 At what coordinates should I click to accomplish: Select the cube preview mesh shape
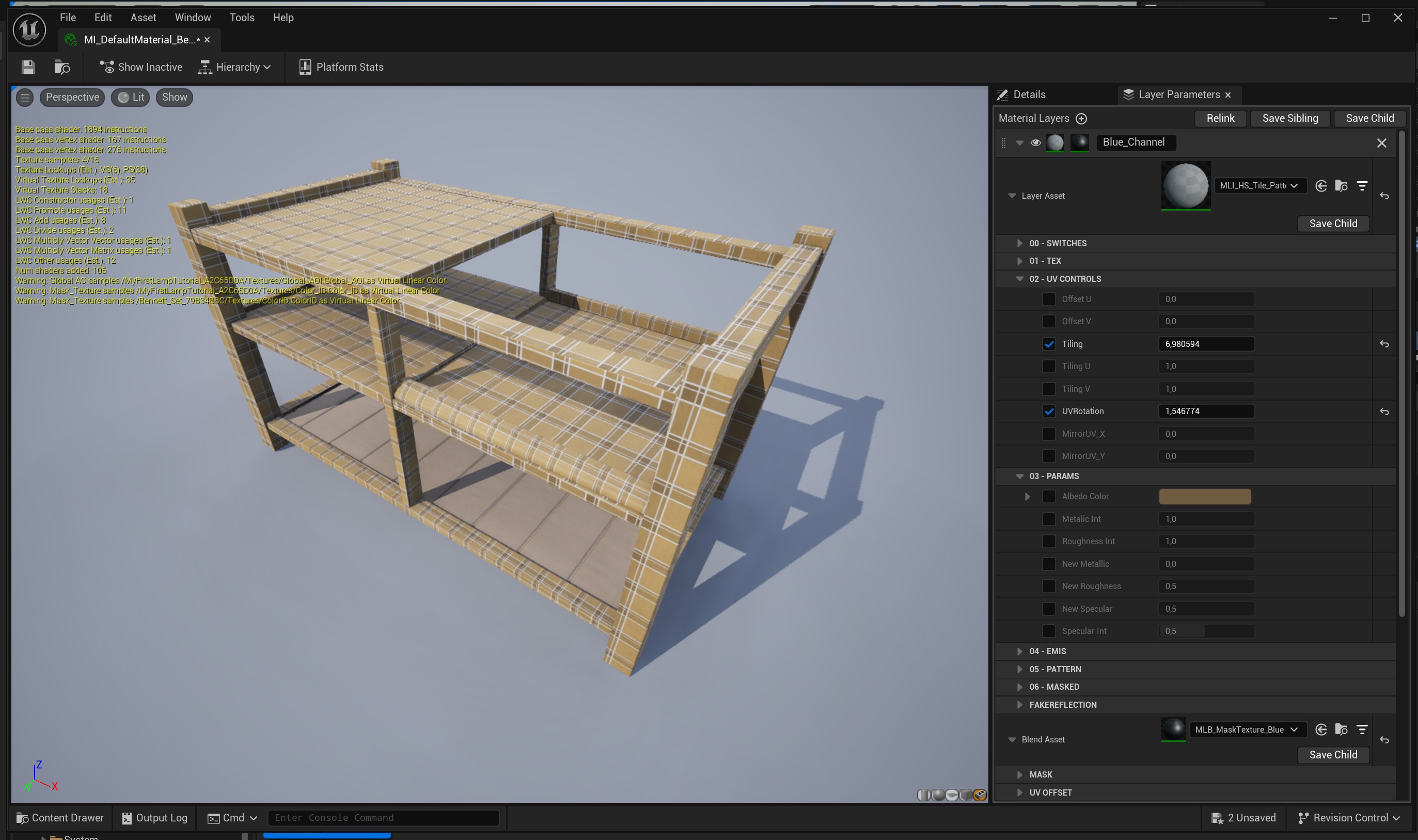point(966,795)
